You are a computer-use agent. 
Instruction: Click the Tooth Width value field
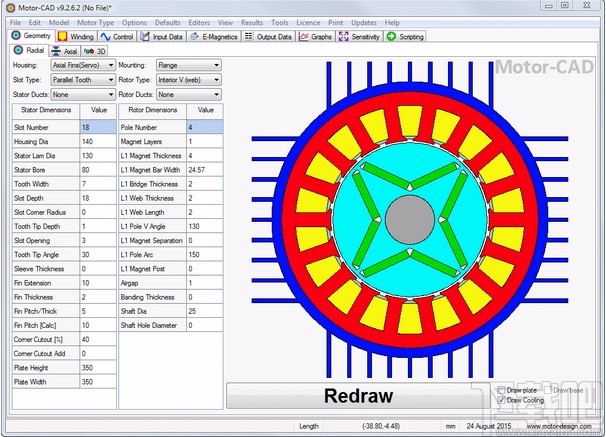pos(98,184)
